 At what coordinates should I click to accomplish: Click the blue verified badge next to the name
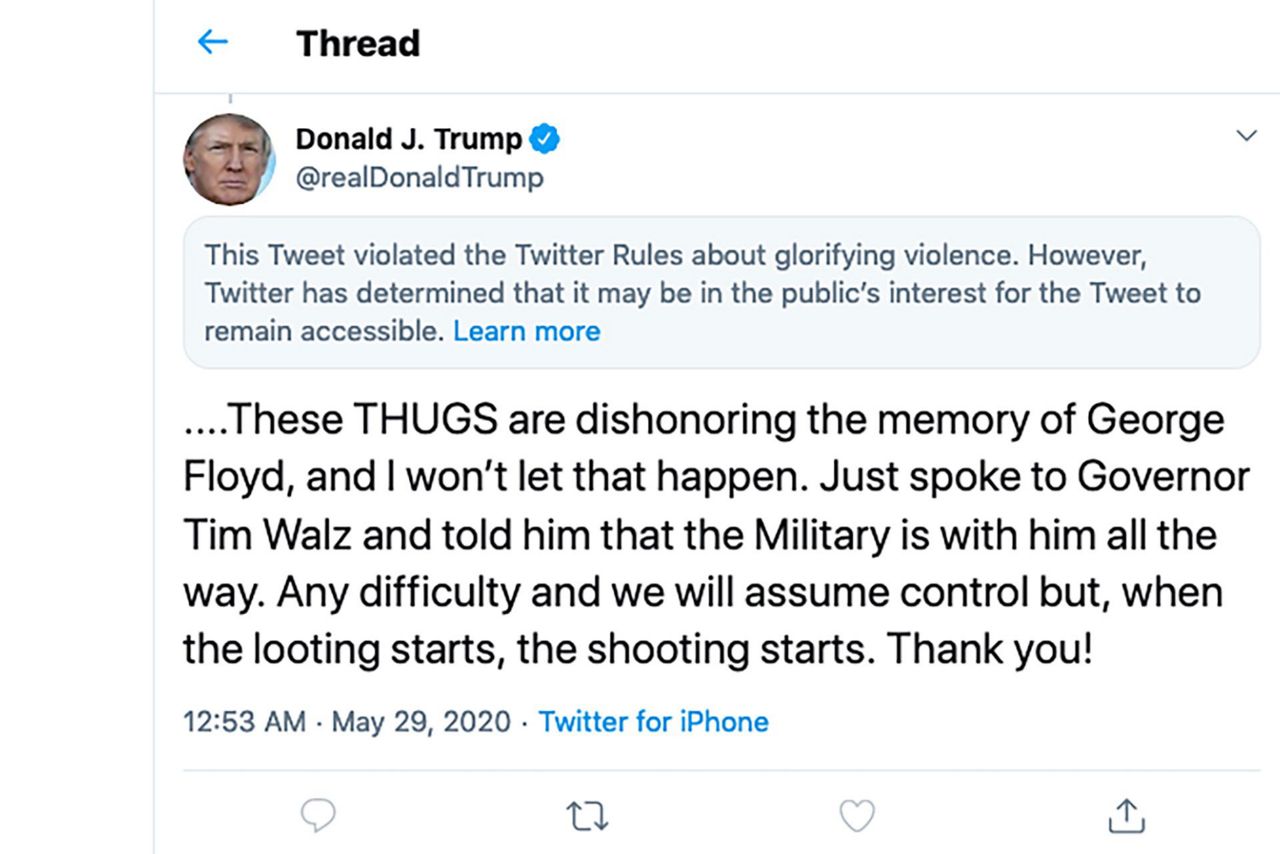coord(545,139)
